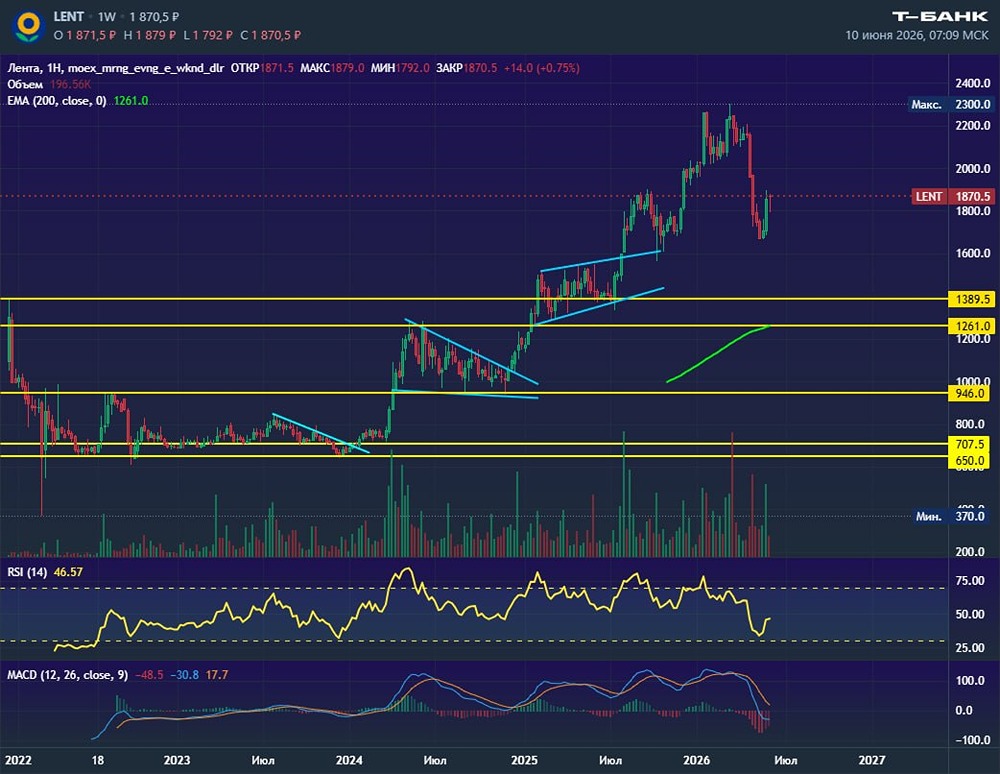Click the Lenta flower logo icon
The height and width of the screenshot is (774, 1000).
(27, 26)
